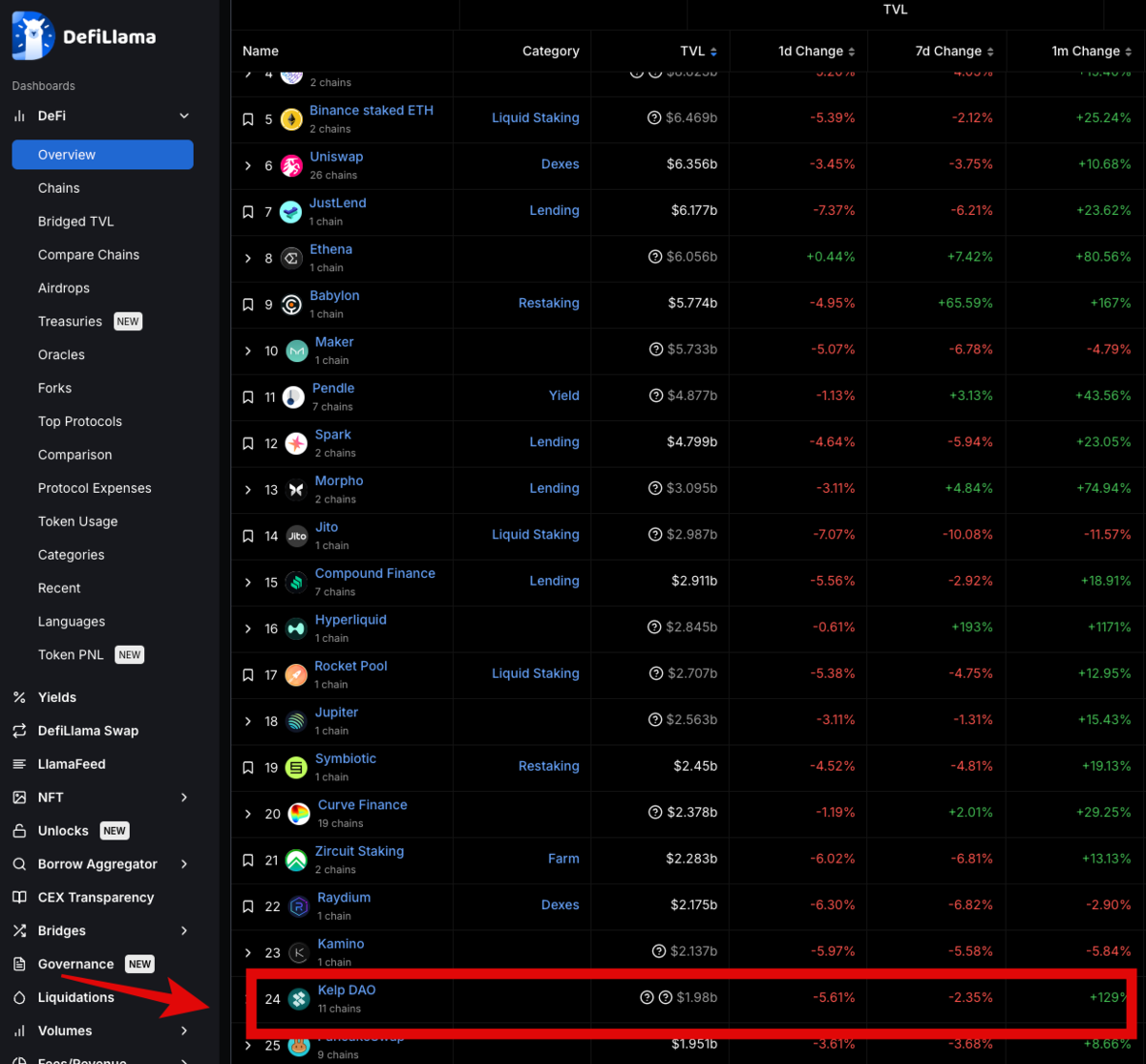The width and height of the screenshot is (1146, 1064).
Task: Click the Ethena protocol logo
Action: [291, 259]
